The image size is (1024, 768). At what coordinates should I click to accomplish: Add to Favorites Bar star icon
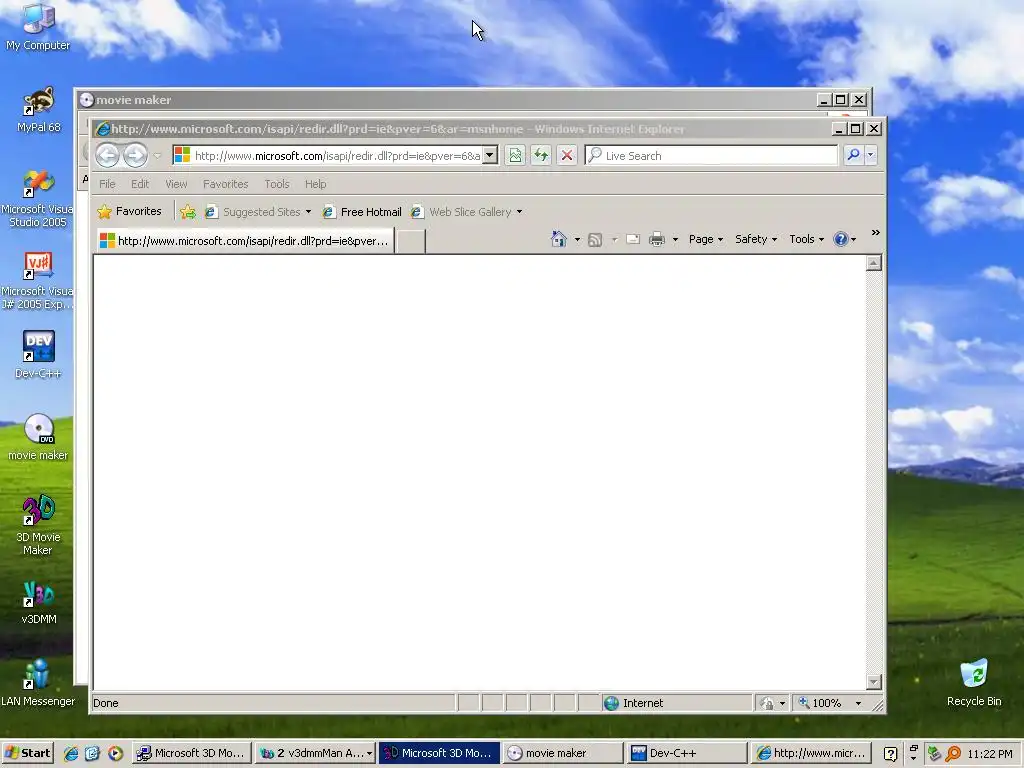pyautogui.click(x=188, y=212)
